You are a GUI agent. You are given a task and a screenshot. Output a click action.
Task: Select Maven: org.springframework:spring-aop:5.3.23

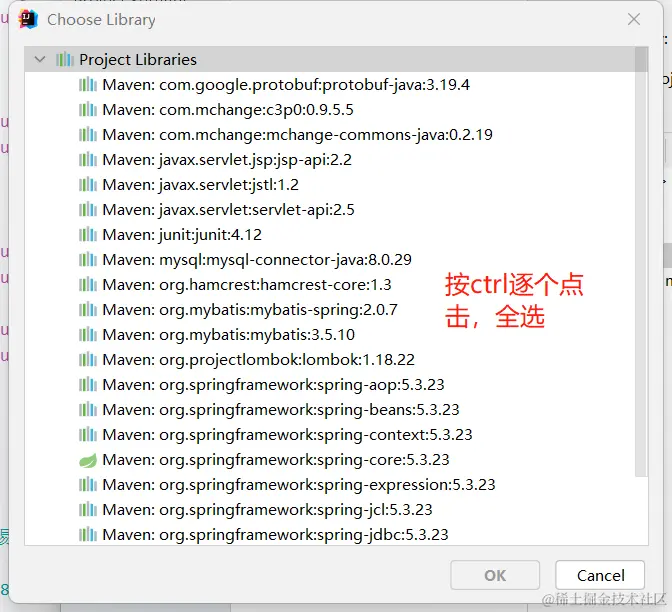273,384
